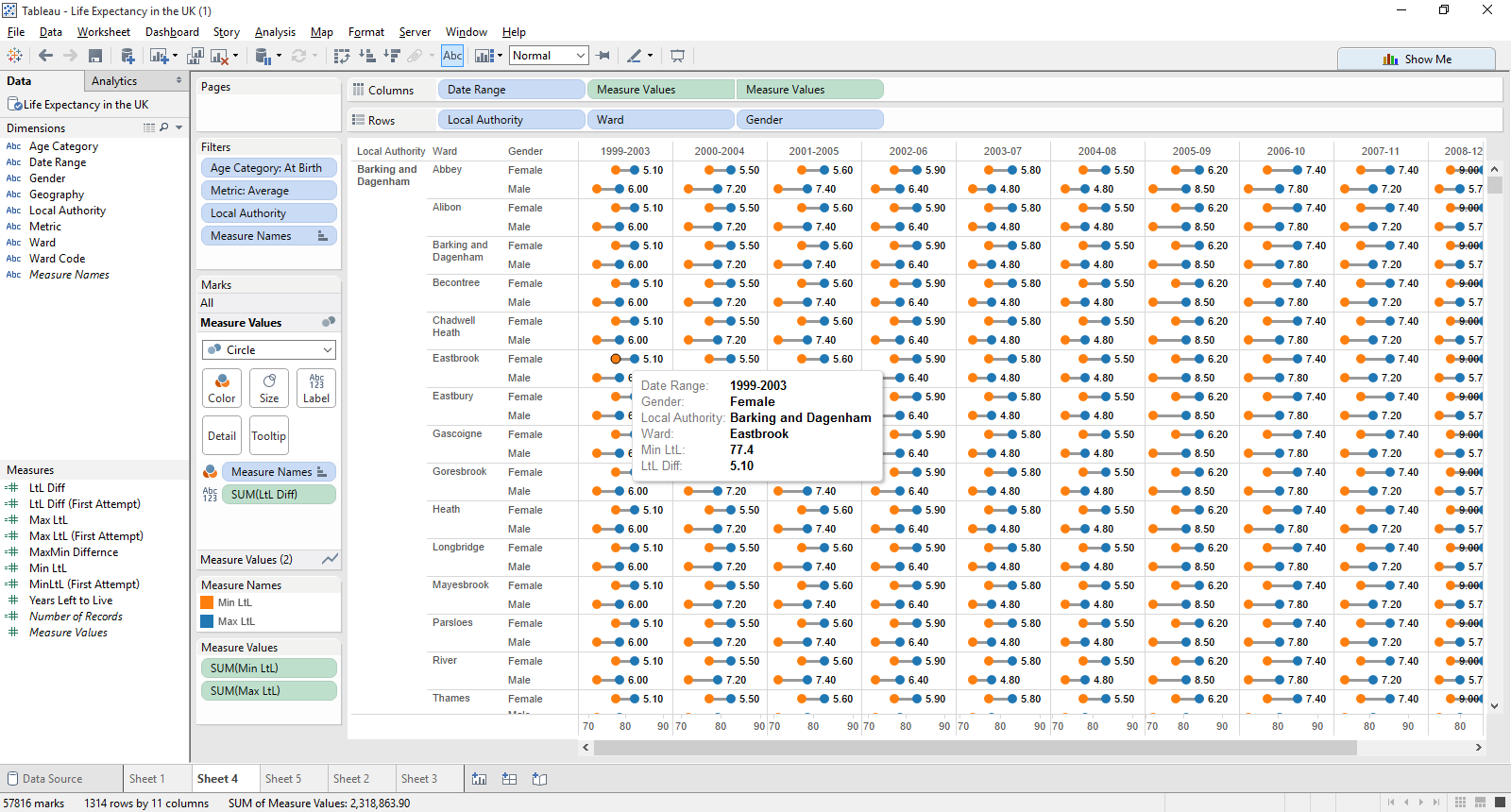Click the Clear Sheet icon
1511x812 pixels.
[x=219, y=56]
